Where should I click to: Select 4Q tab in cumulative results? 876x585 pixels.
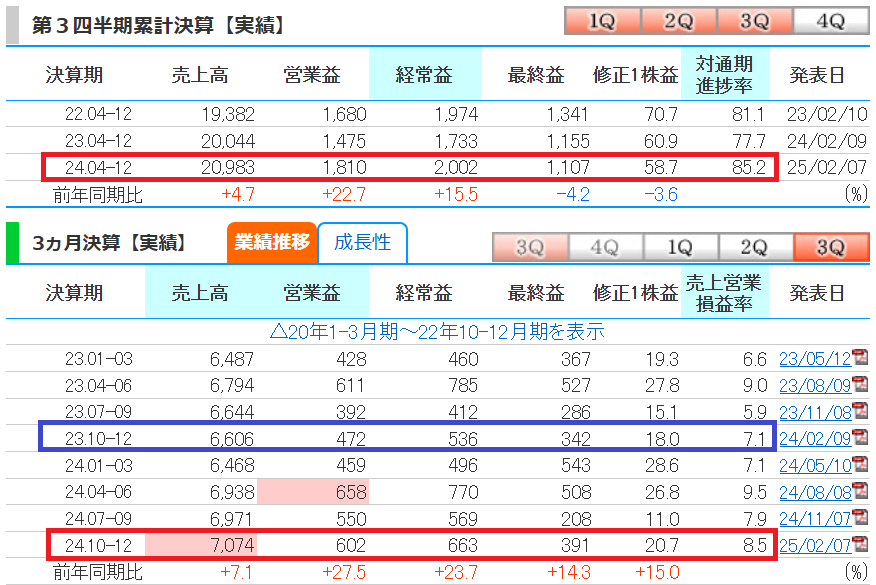click(831, 21)
